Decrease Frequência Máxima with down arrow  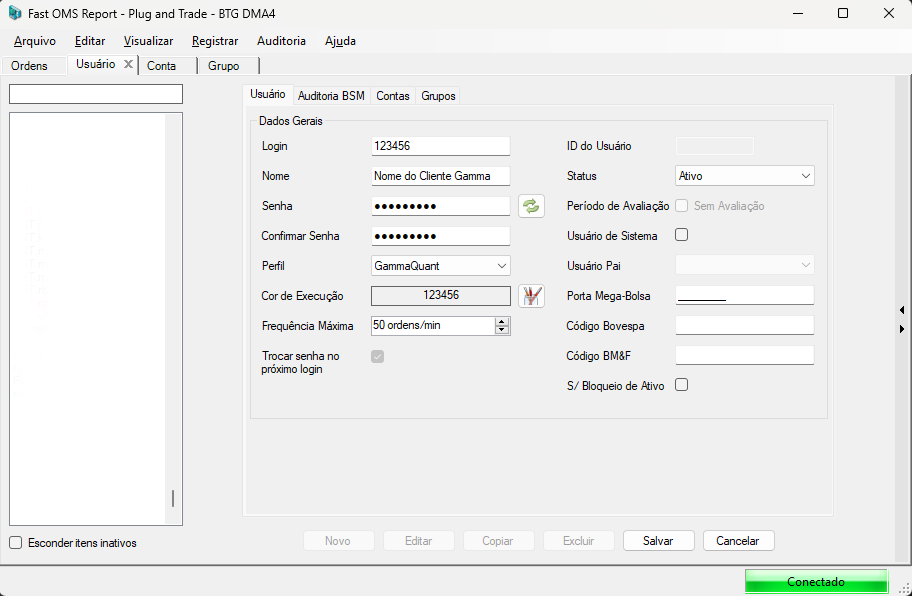[x=501, y=330]
